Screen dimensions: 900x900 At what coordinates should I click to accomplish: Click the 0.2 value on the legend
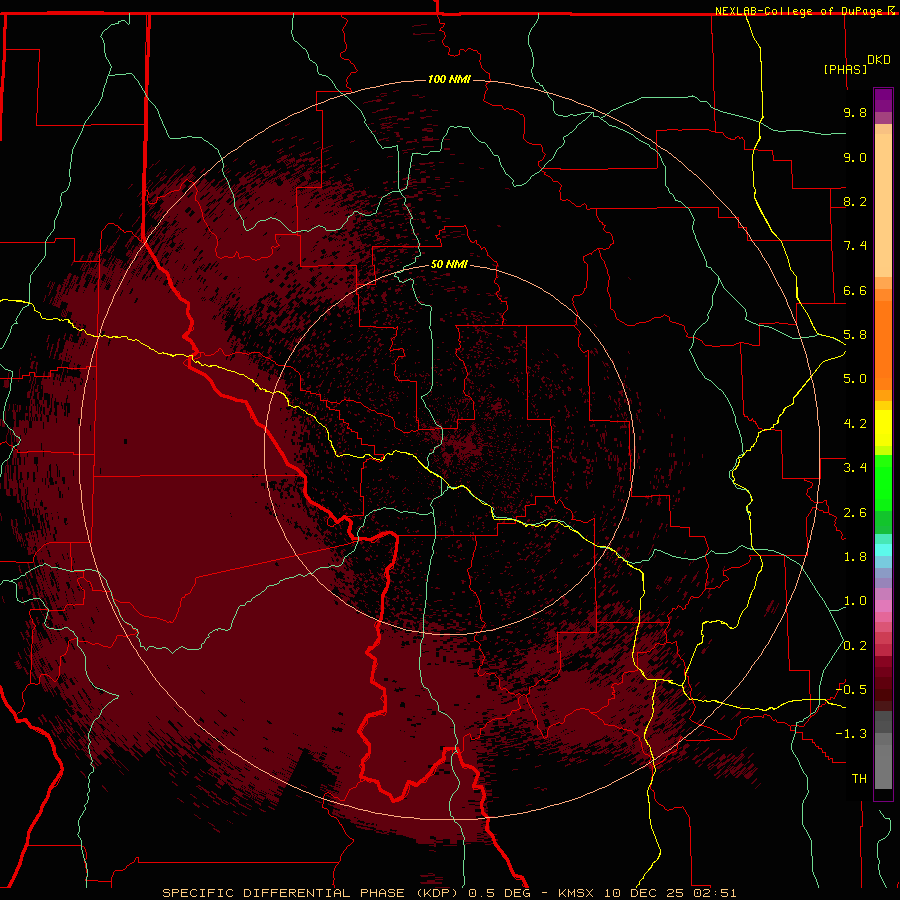pyautogui.click(x=855, y=646)
